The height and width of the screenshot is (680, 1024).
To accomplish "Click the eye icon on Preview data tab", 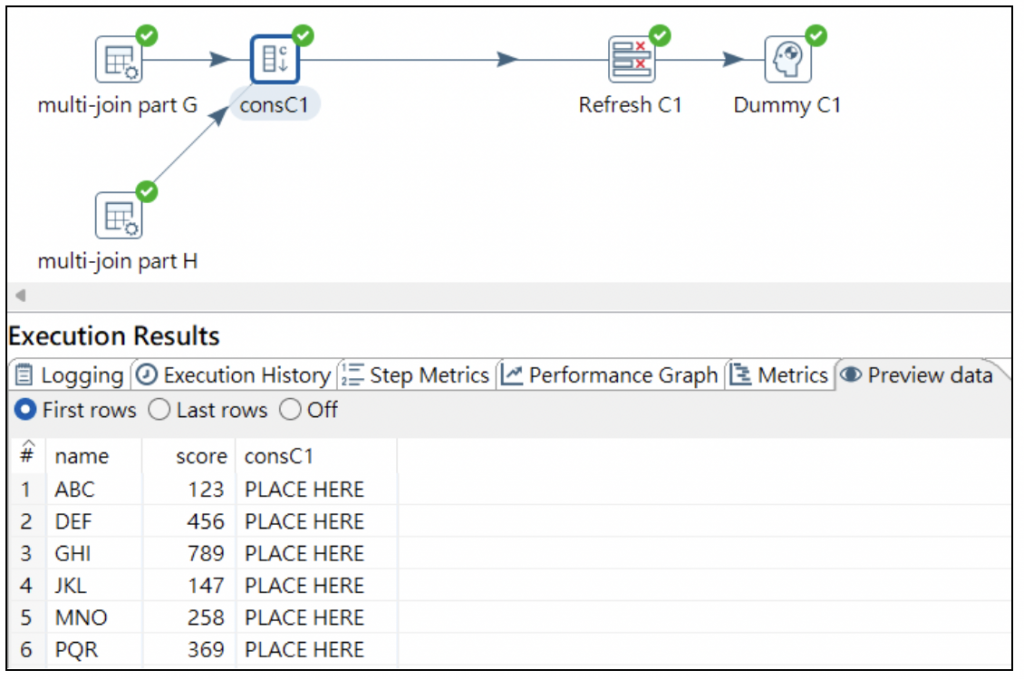I will pos(850,375).
